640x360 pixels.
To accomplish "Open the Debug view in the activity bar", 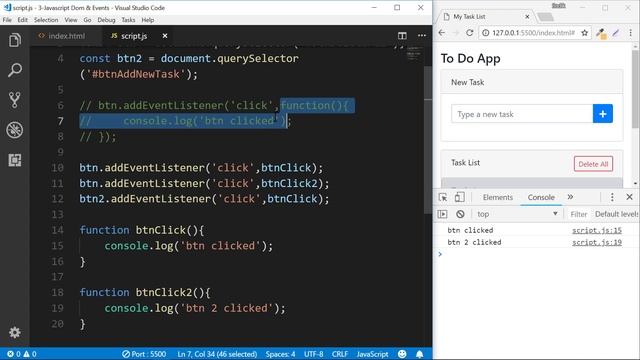I will click(15, 130).
